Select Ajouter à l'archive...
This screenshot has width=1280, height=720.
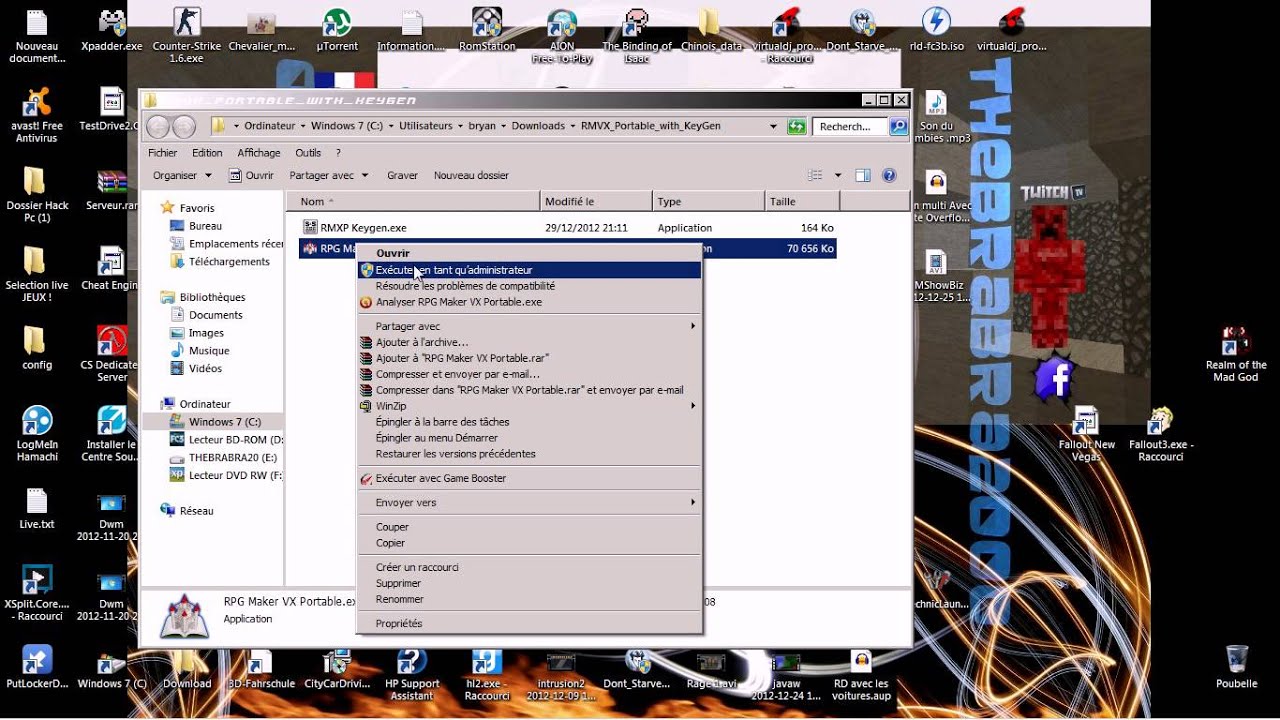530,342
